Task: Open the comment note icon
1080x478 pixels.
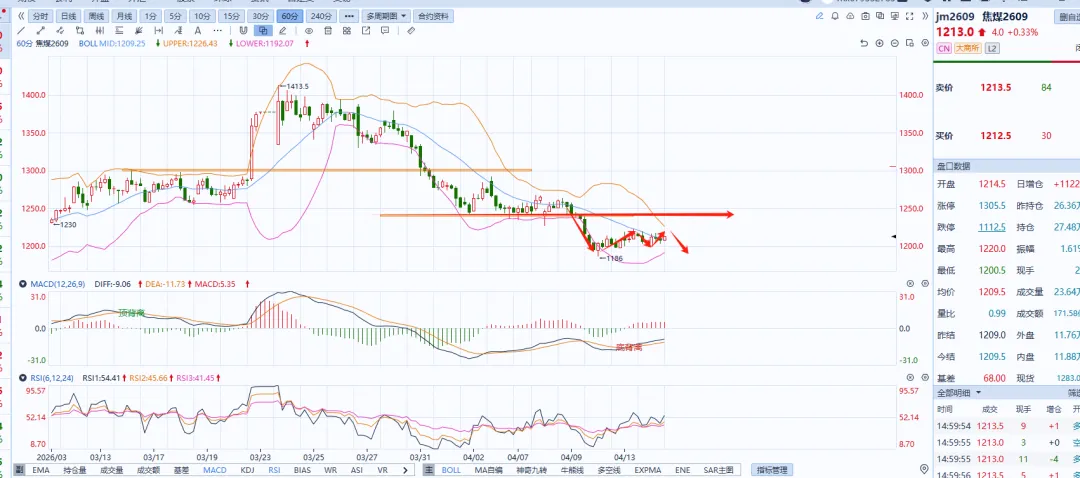Action: point(385,30)
